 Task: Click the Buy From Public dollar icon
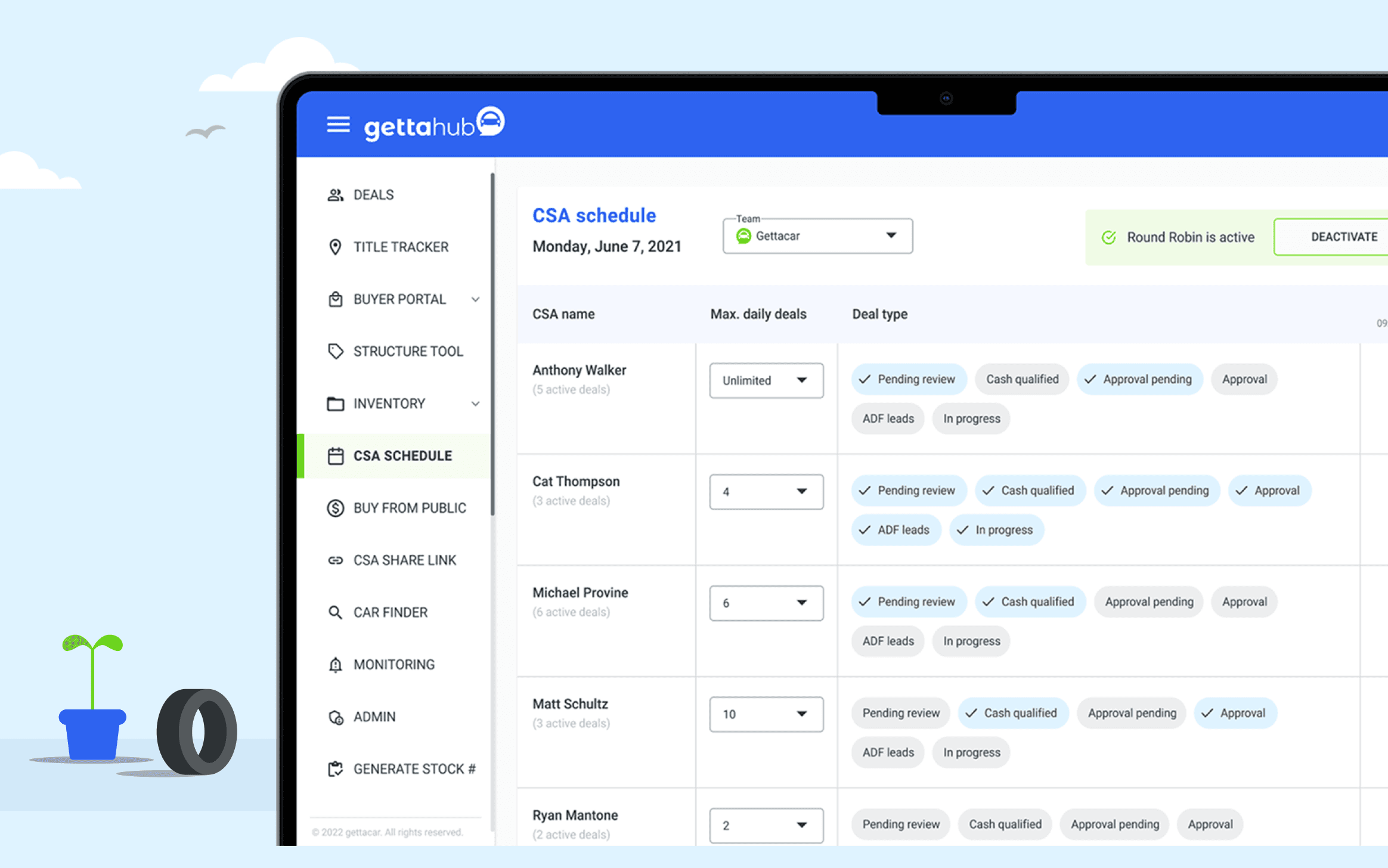(x=335, y=508)
